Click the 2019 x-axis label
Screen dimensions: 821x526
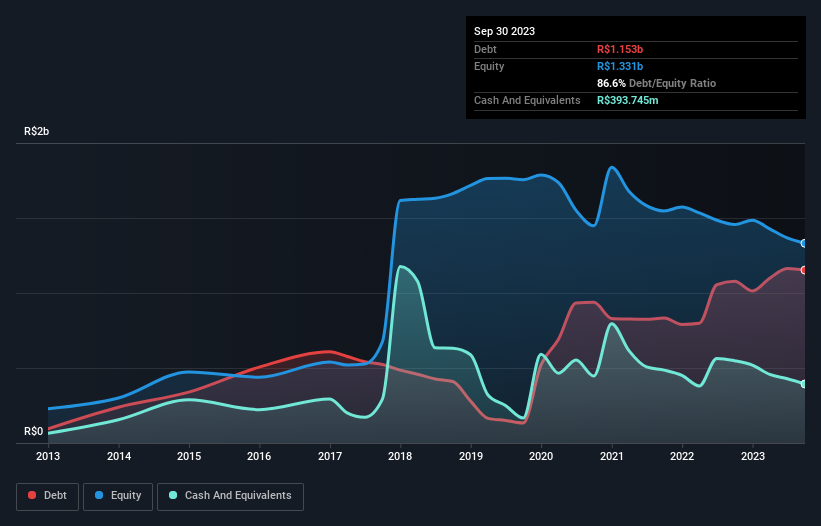click(471, 456)
